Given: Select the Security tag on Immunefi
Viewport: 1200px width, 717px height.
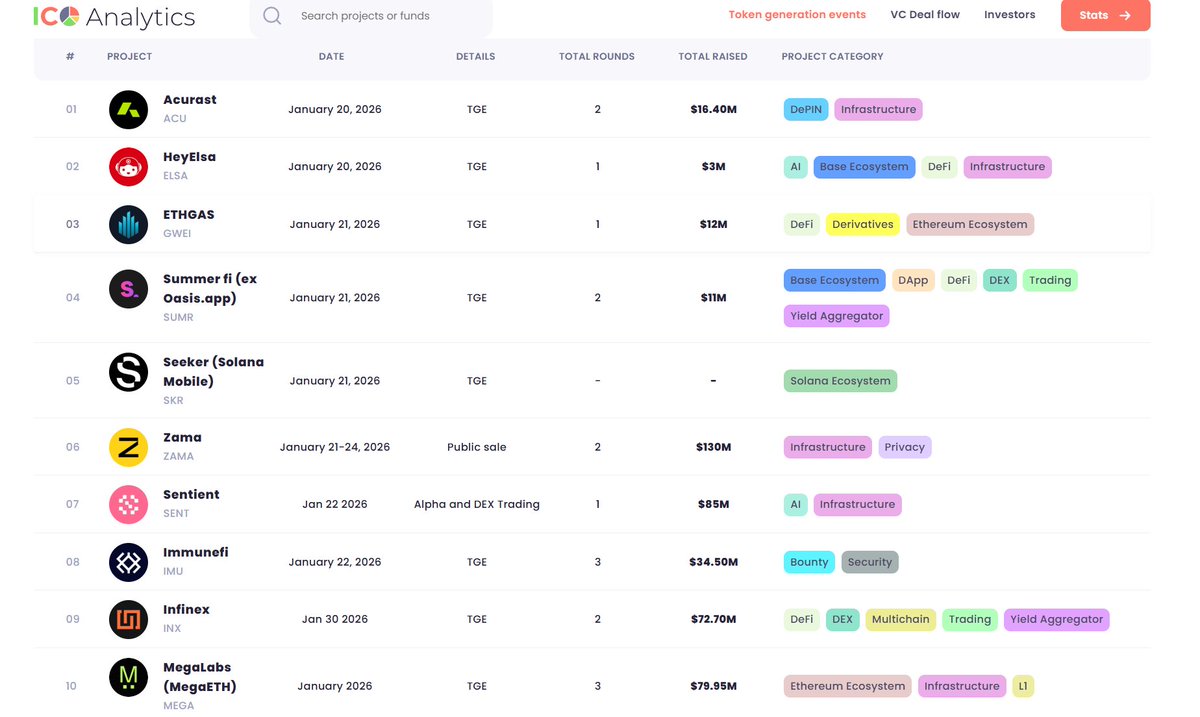Looking at the screenshot, I should (x=870, y=562).
